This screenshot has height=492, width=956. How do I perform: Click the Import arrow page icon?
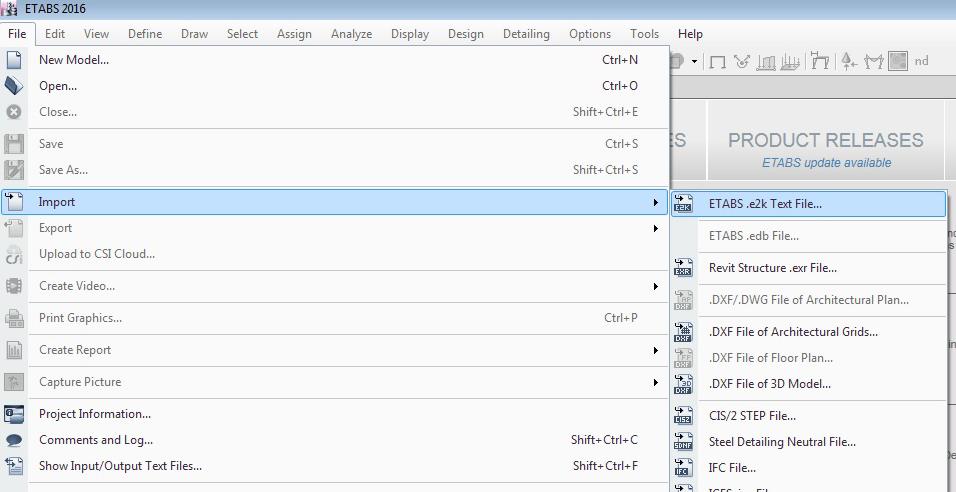tap(13, 202)
